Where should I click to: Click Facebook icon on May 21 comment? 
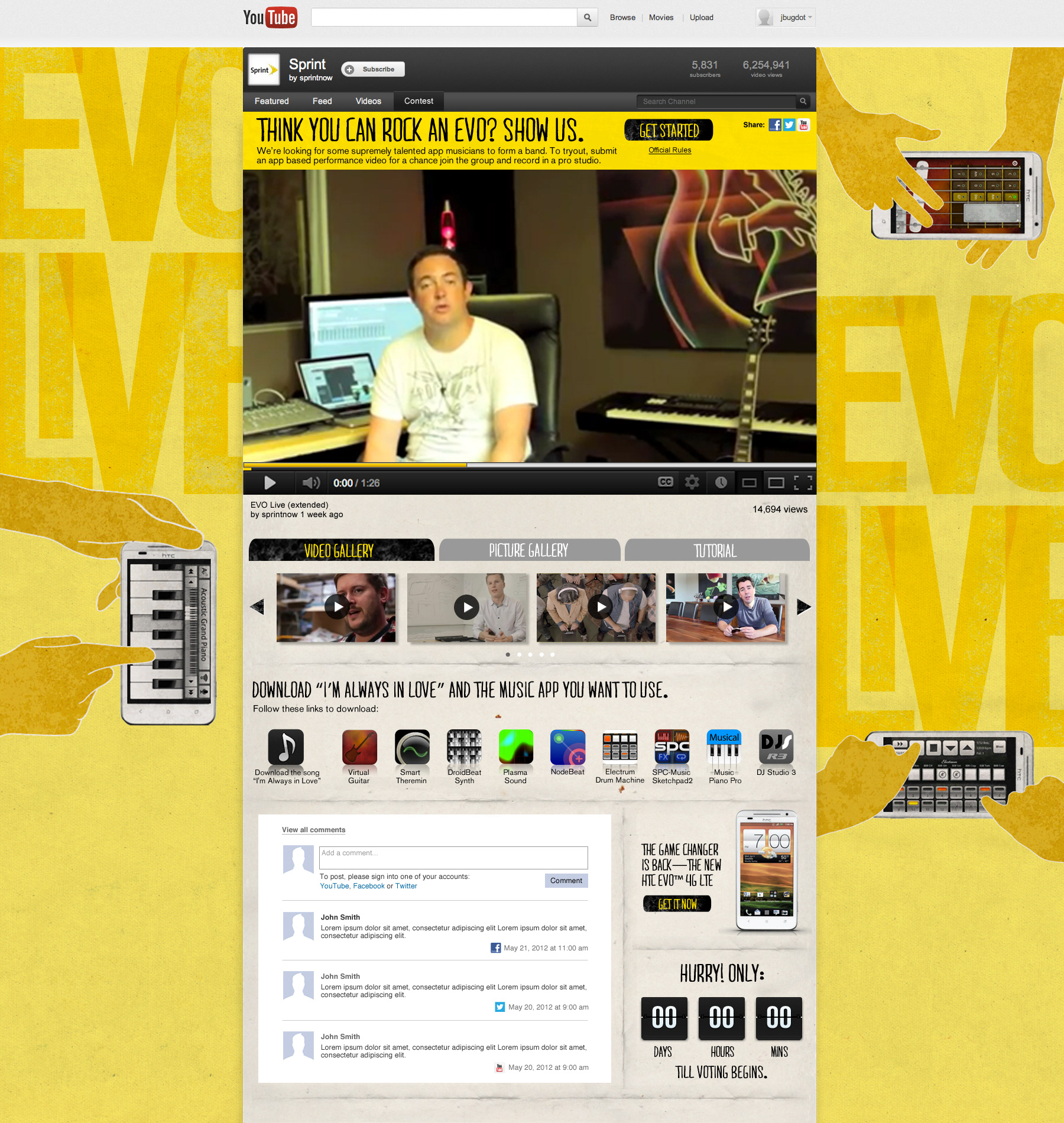[496, 948]
